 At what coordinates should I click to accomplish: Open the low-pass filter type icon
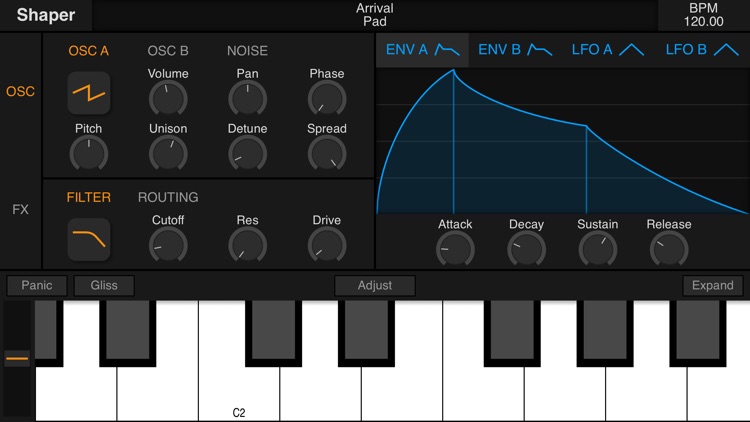(x=88, y=239)
